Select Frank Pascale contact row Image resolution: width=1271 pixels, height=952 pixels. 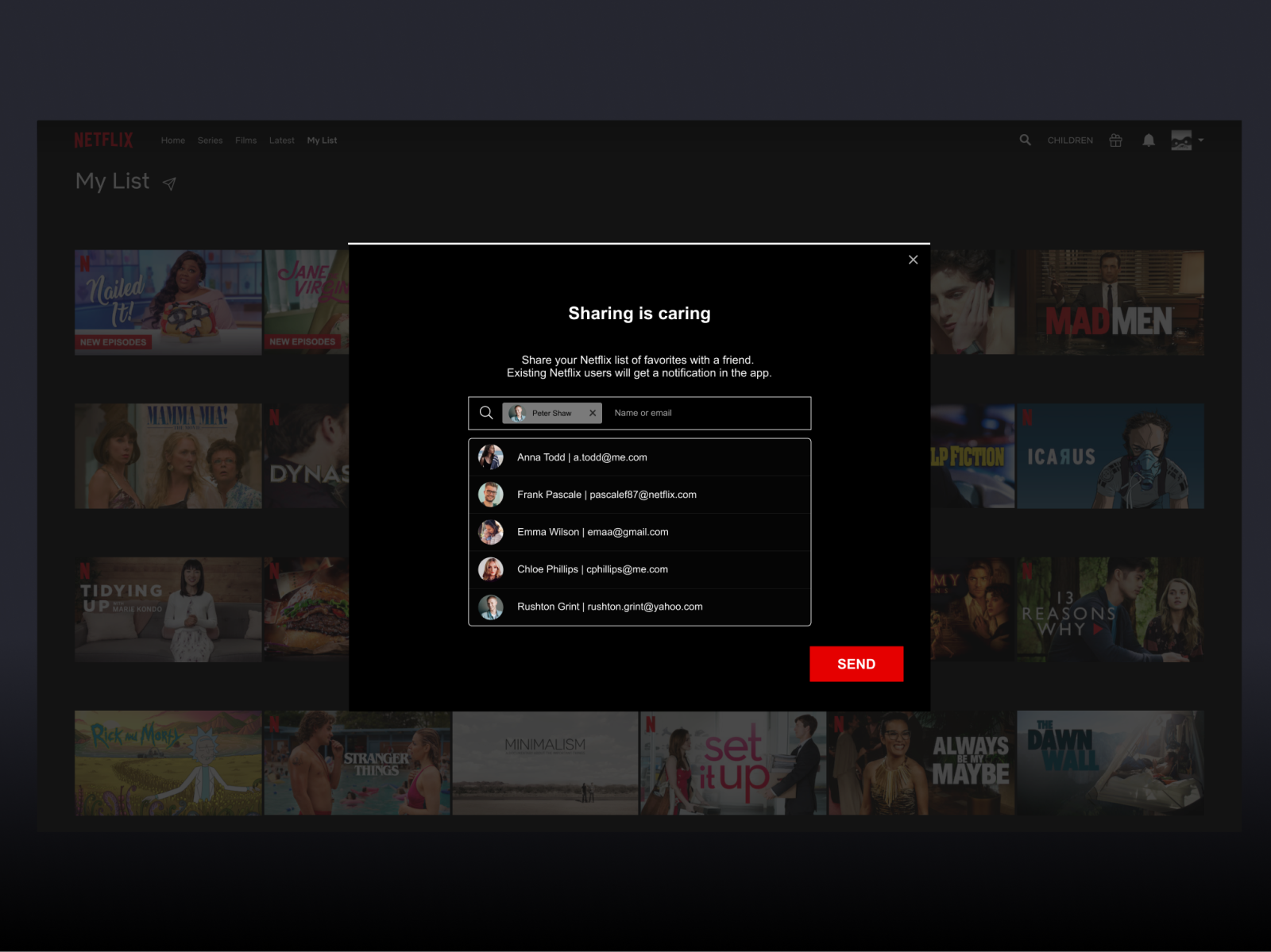[639, 495]
